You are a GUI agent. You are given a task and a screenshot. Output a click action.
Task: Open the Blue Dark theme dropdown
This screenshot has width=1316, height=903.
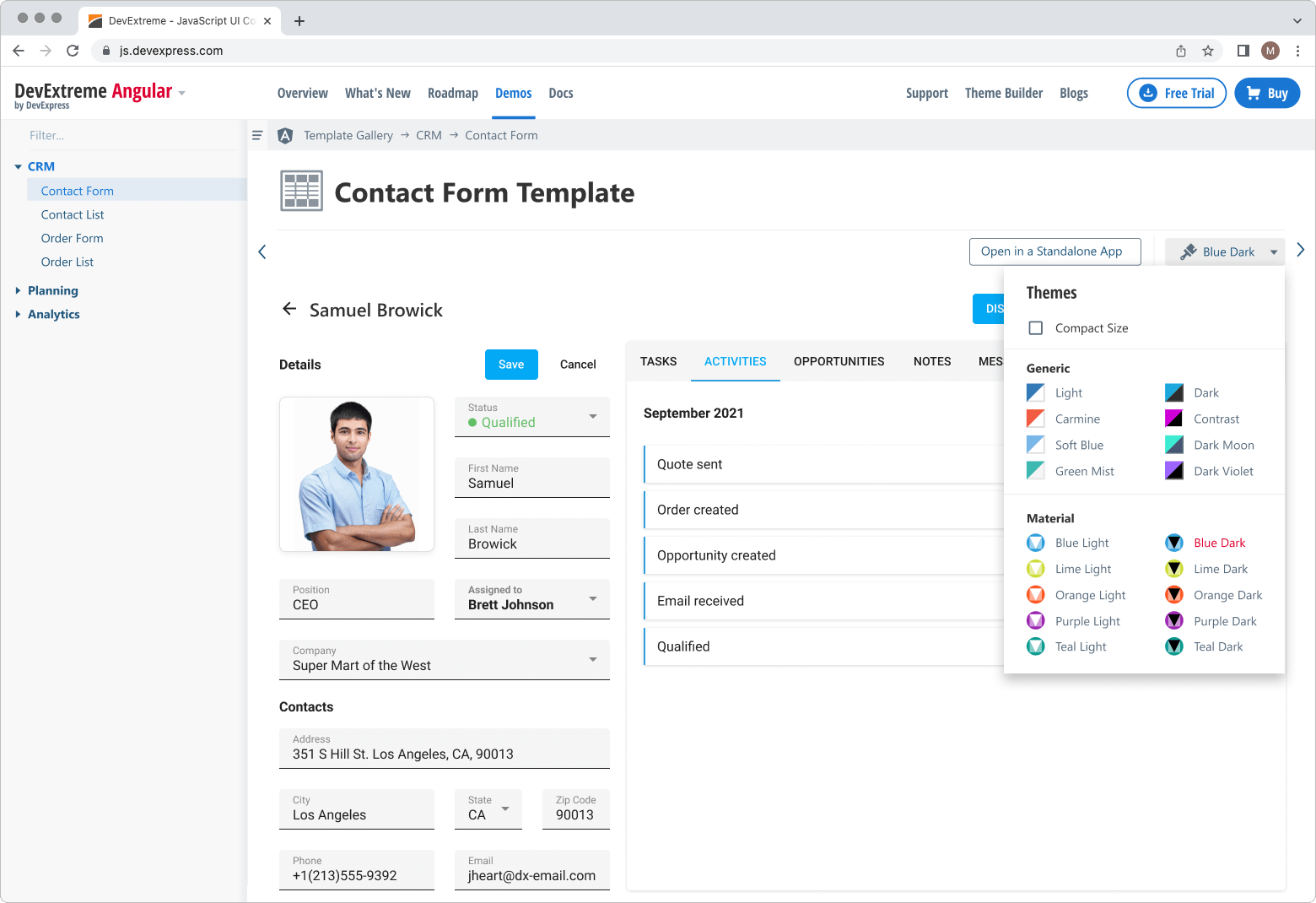pyautogui.click(x=1225, y=251)
